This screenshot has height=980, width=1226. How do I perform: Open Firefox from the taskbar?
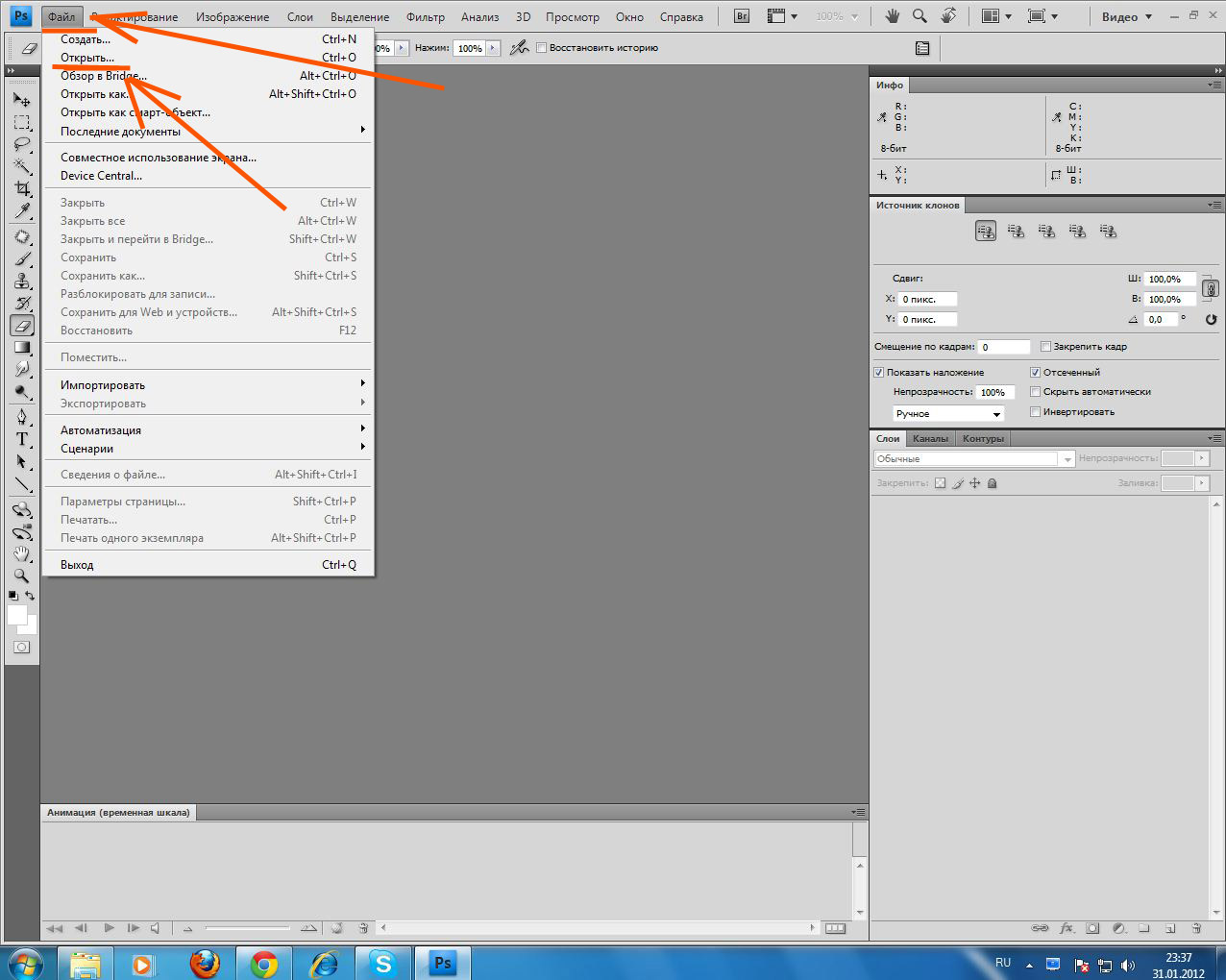tap(204, 964)
